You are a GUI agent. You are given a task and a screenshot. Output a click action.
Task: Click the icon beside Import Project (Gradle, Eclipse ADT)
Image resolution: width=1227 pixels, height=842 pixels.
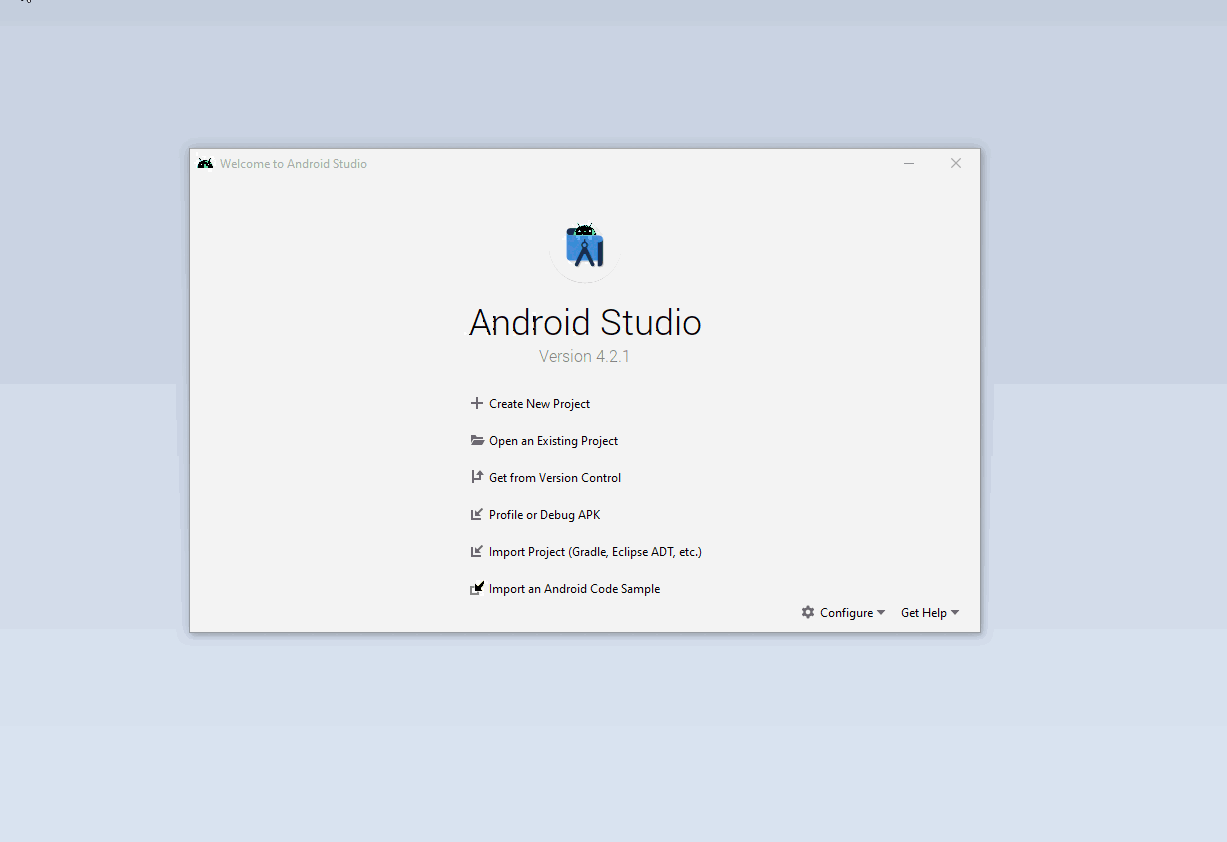pyautogui.click(x=477, y=552)
